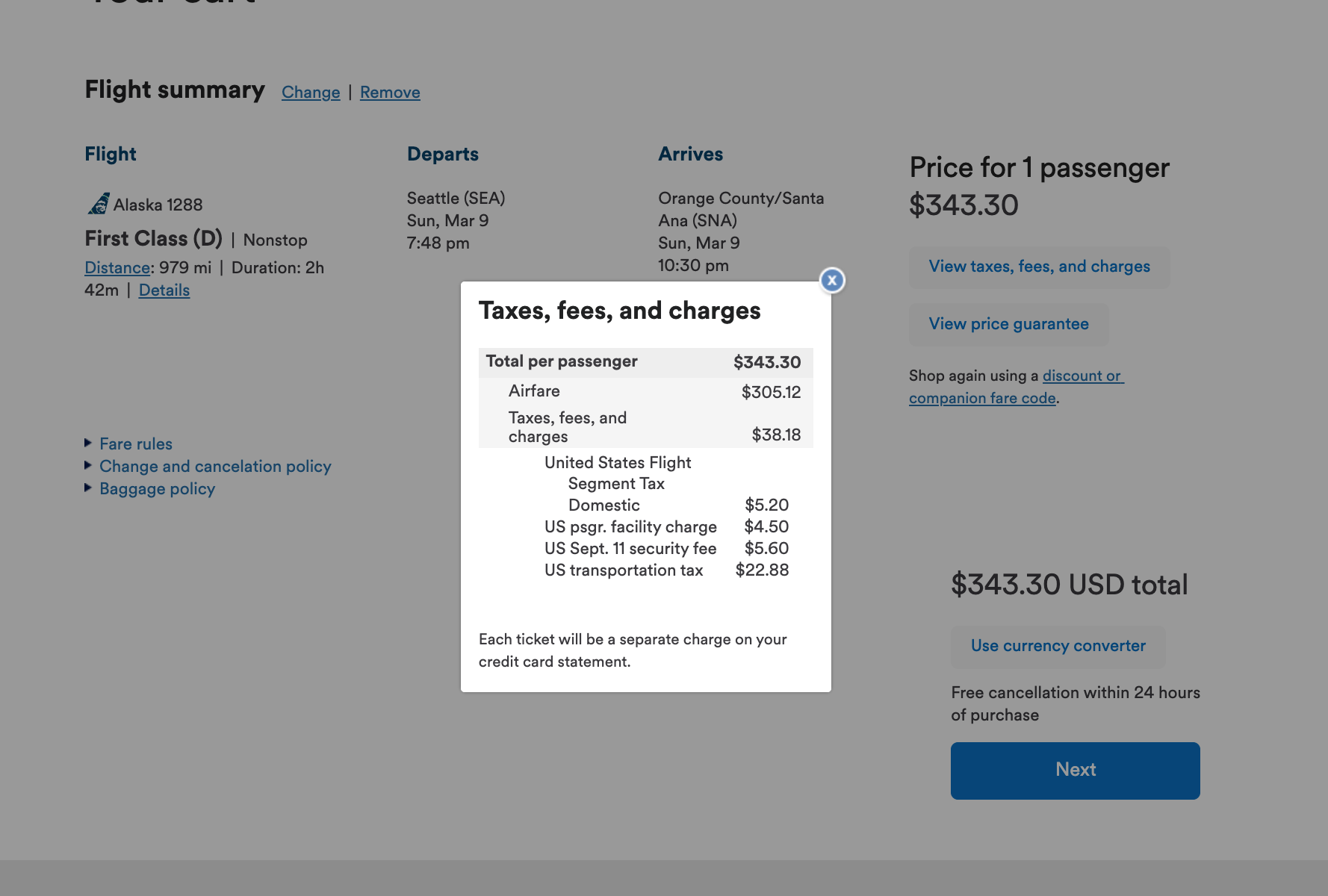Open the flight Details link
Screen dimensions: 1328x896
164,290
